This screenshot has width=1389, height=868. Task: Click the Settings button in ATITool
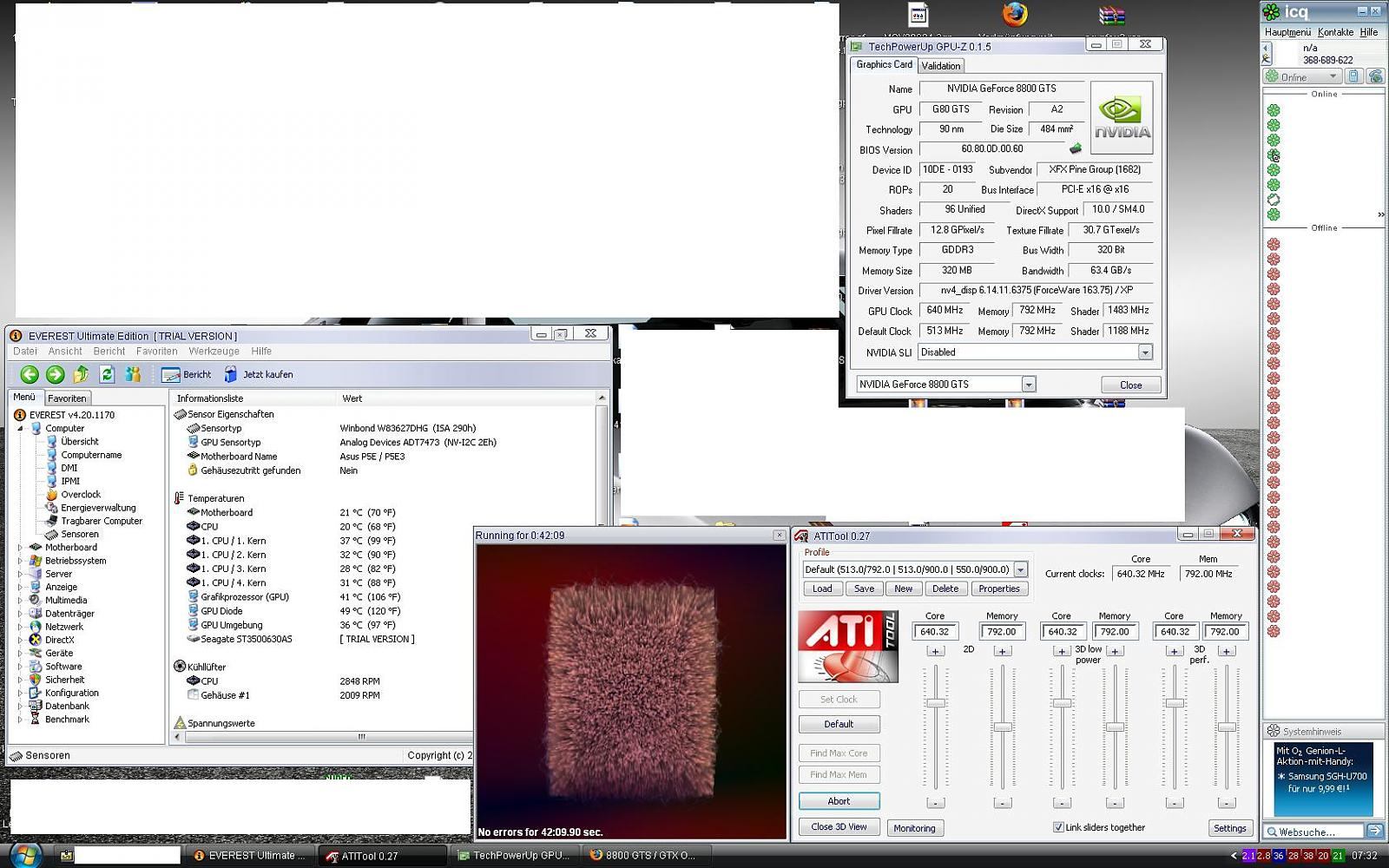(1229, 828)
